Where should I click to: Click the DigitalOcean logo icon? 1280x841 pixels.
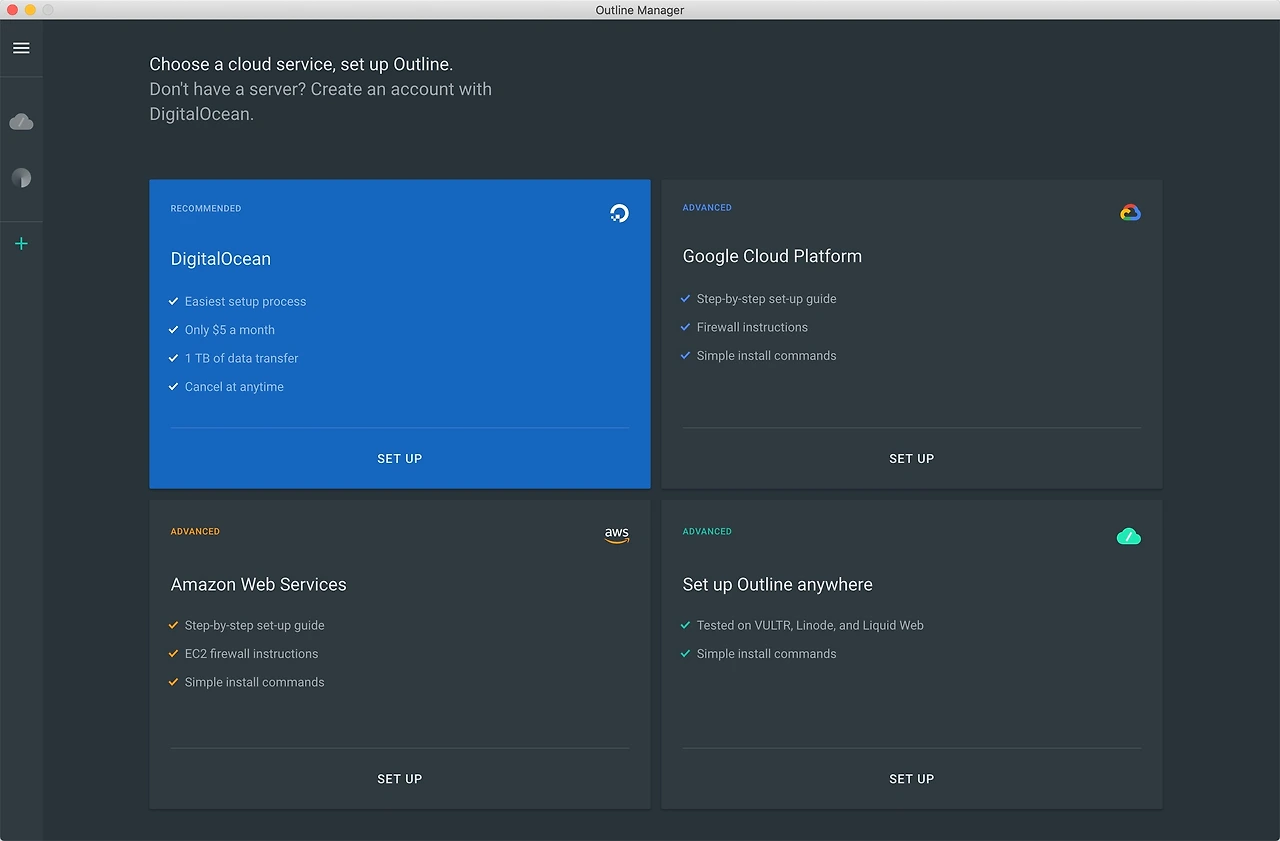click(619, 213)
